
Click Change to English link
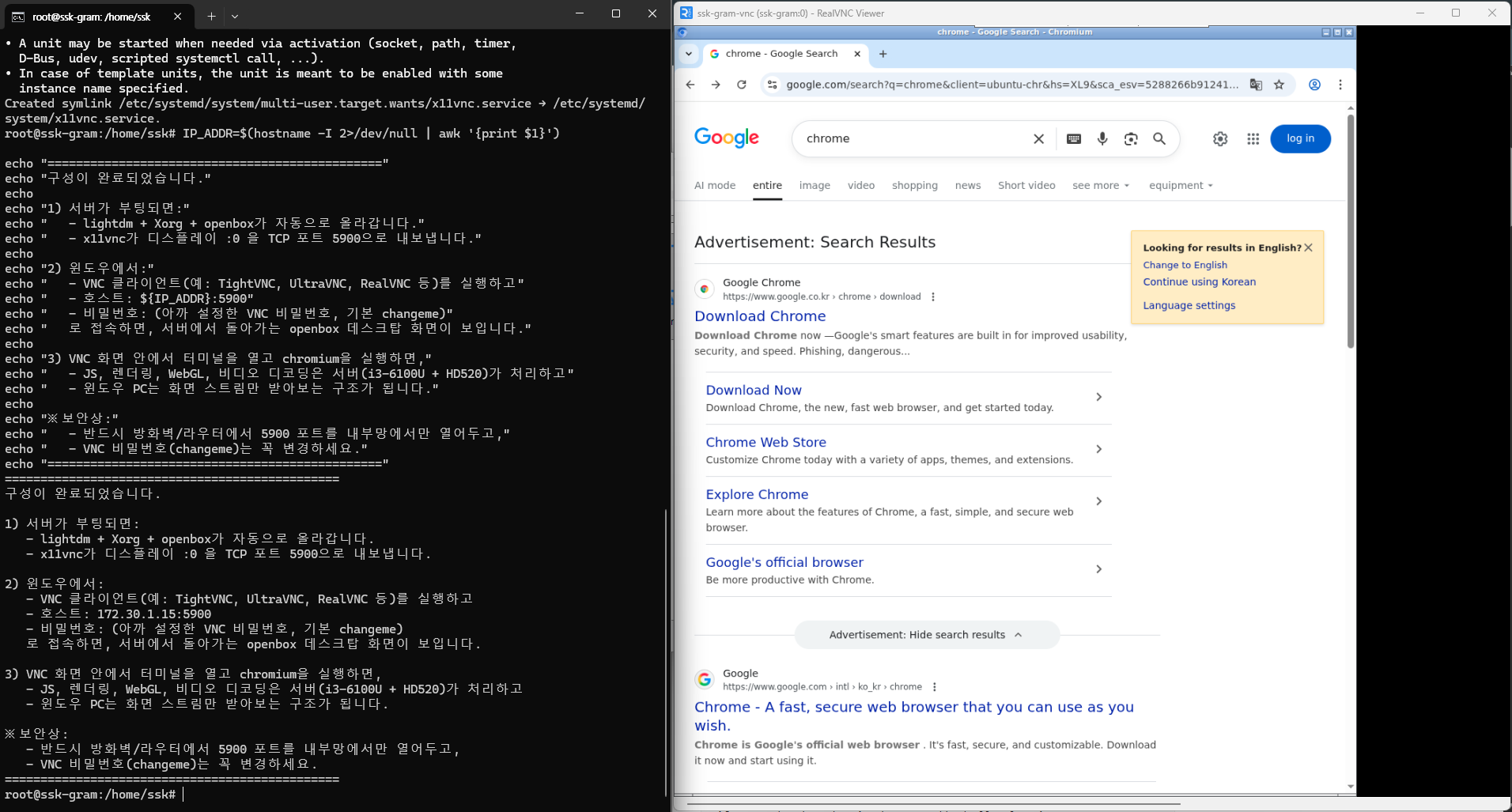pyautogui.click(x=1185, y=266)
